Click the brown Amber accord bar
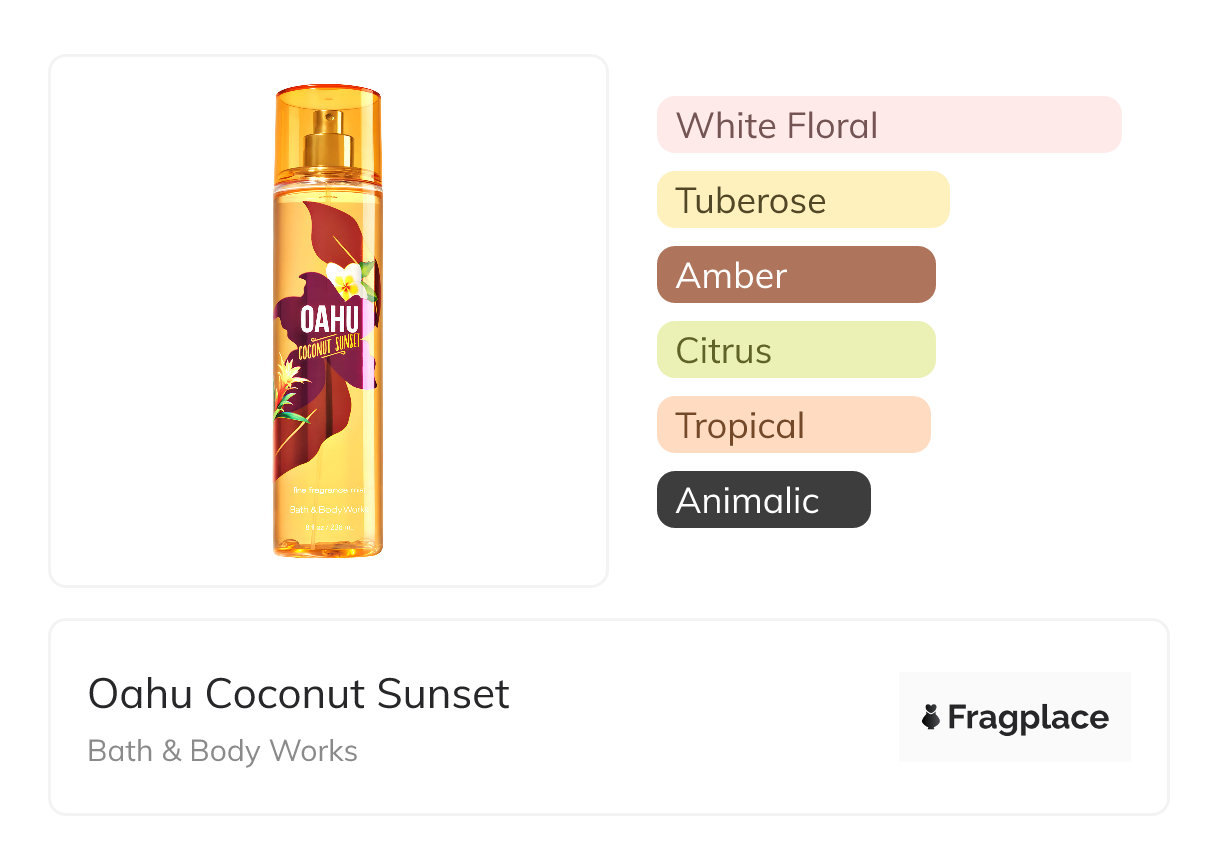Screen dimensions: 1218x864 click(795, 275)
